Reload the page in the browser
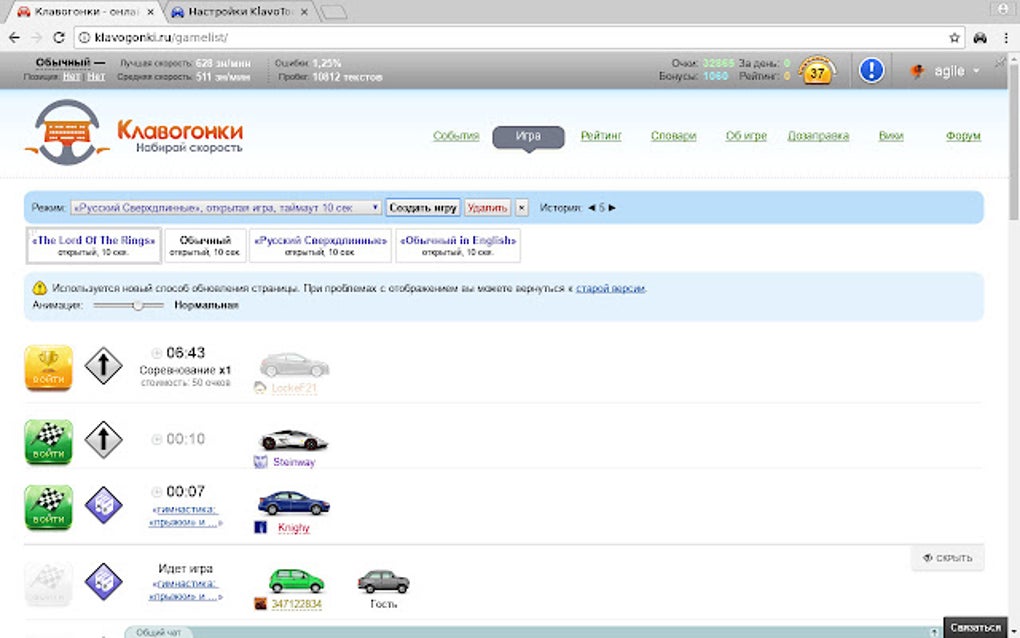Viewport: 1020px width, 638px height. coord(59,38)
